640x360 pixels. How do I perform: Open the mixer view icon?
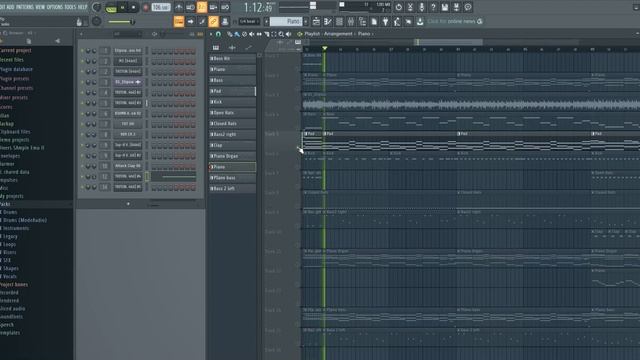tap(351, 21)
